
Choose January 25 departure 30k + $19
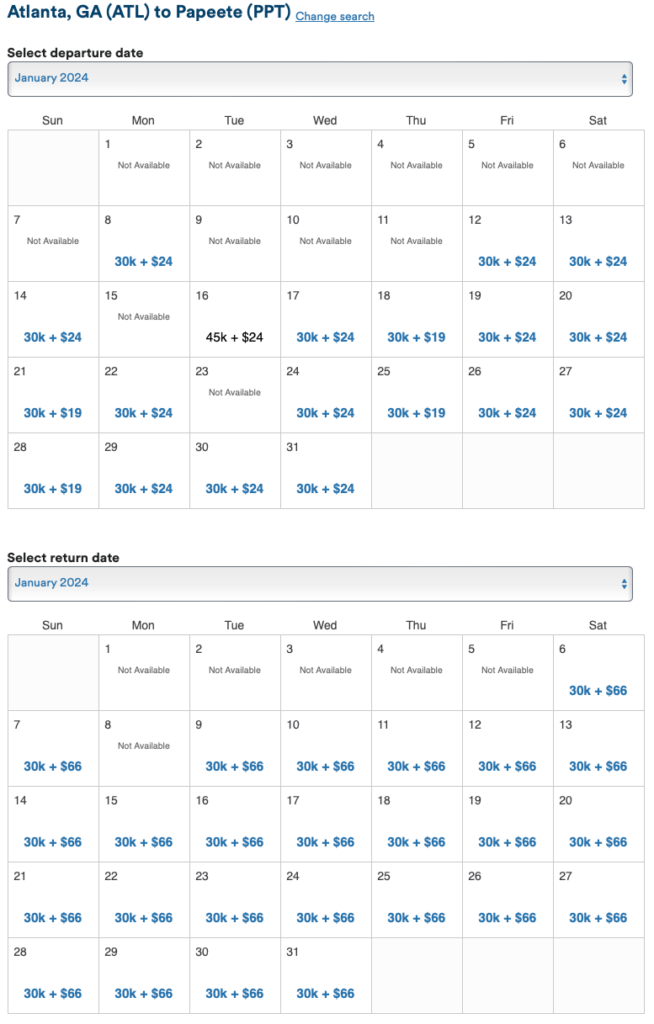point(416,413)
